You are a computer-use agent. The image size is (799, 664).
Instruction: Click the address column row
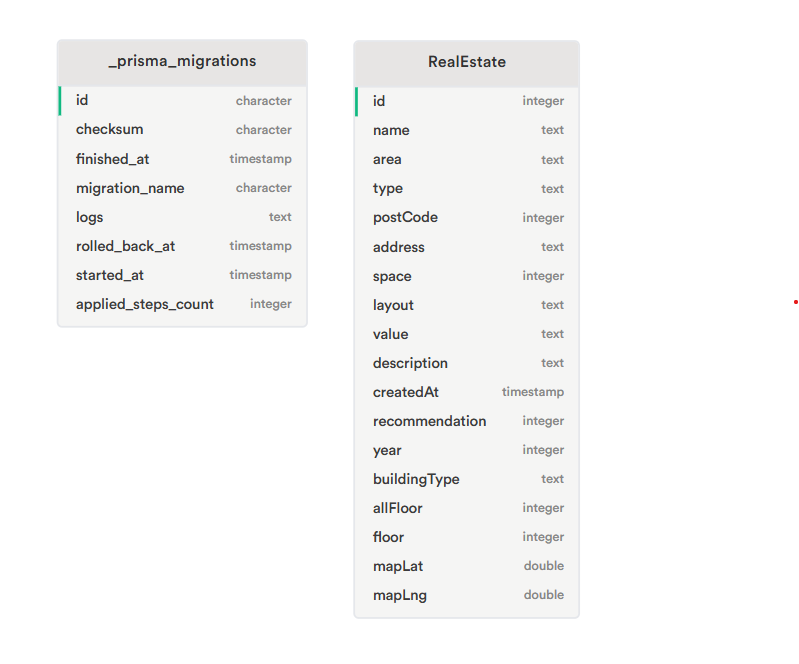point(467,247)
